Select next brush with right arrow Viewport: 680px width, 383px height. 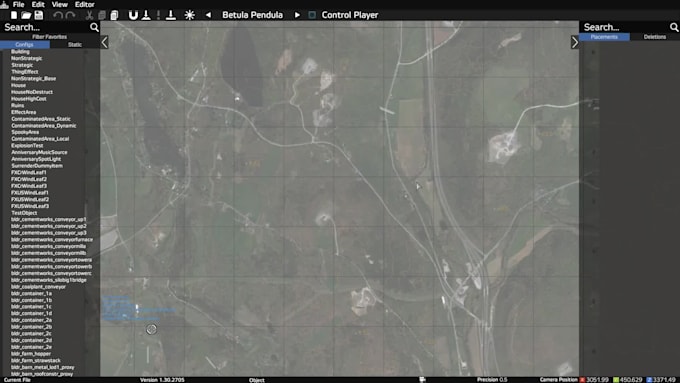point(297,15)
